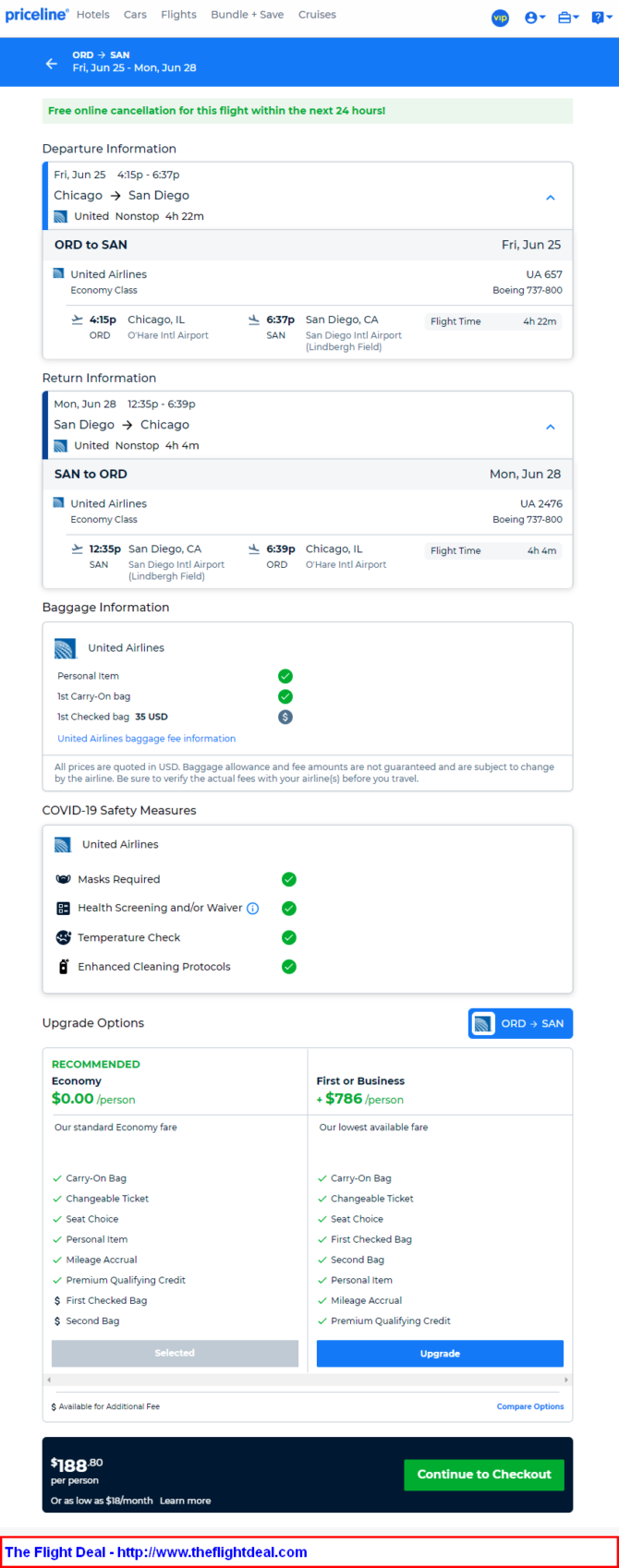The height and width of the screenshot is (1568, 619).
Task: Click the Temperature Check green checkmark
Action: 289,937
